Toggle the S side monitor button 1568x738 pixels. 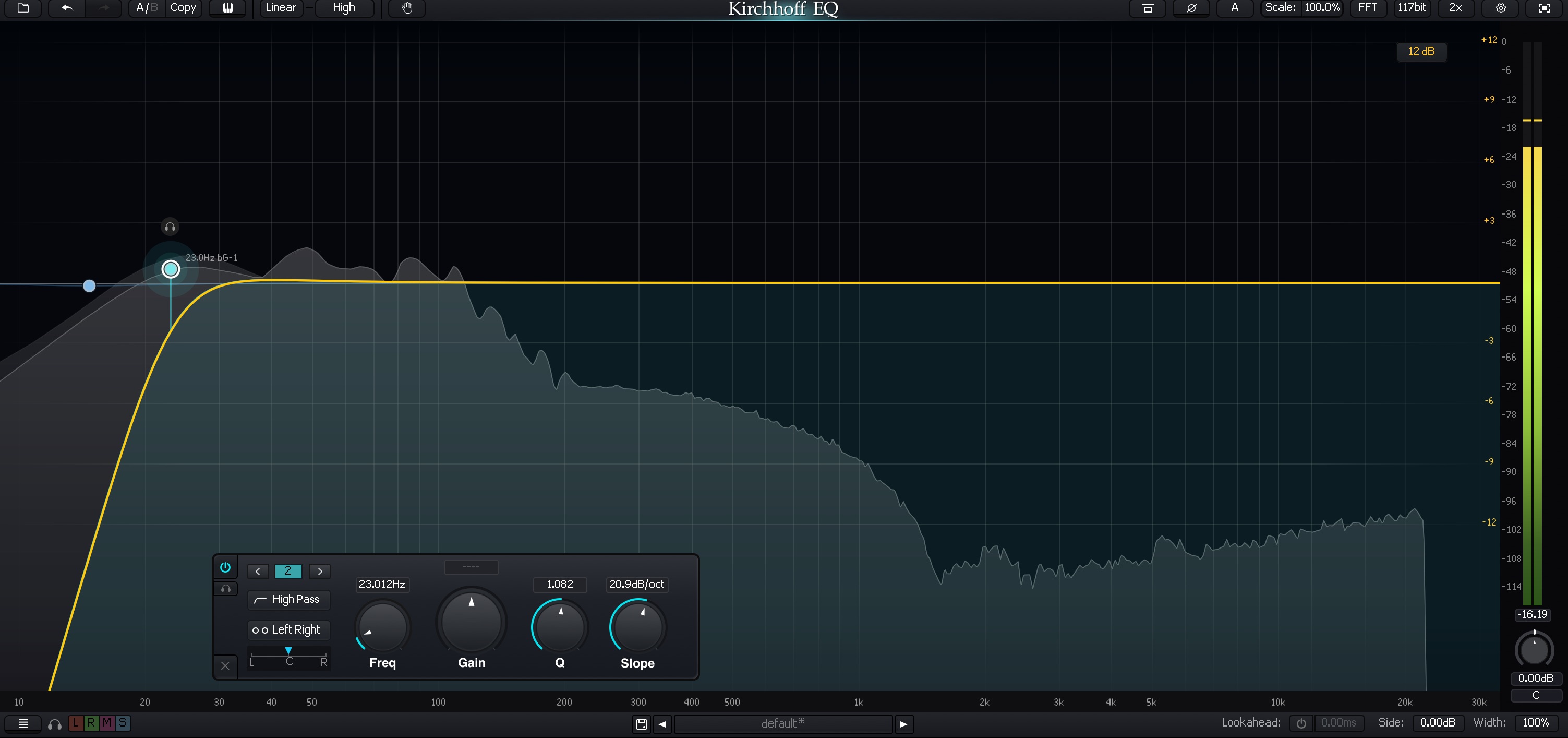123,723
